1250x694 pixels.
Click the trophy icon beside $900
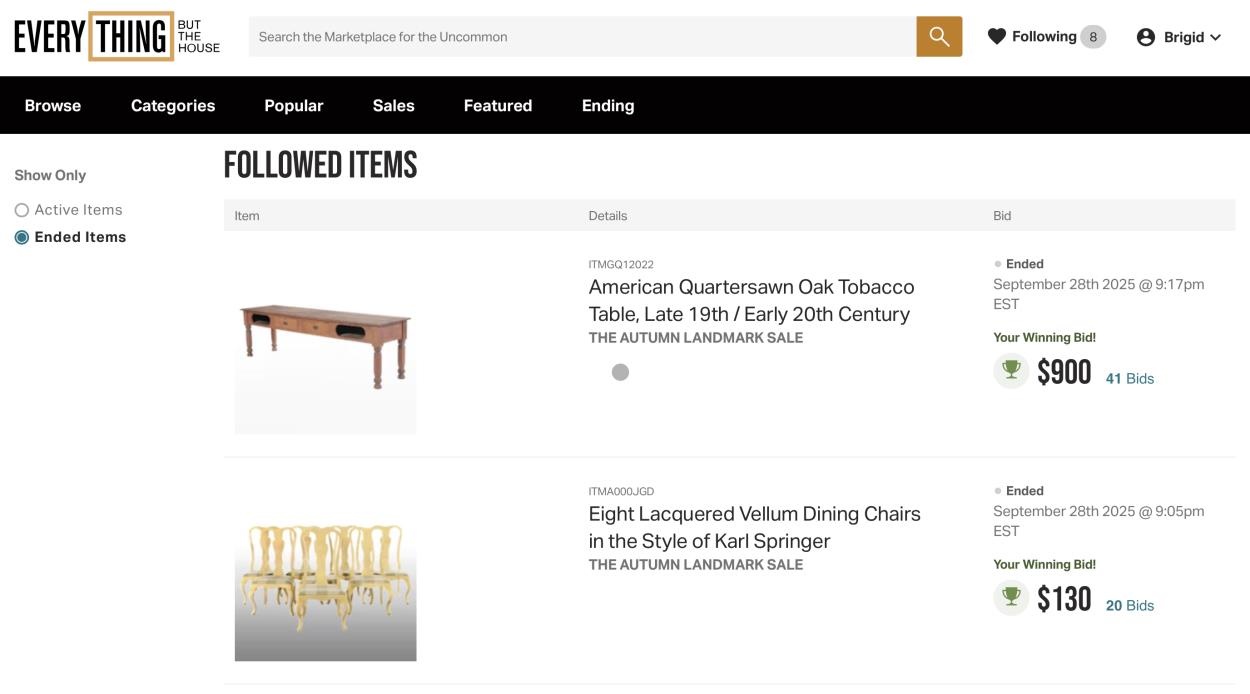1011,371
